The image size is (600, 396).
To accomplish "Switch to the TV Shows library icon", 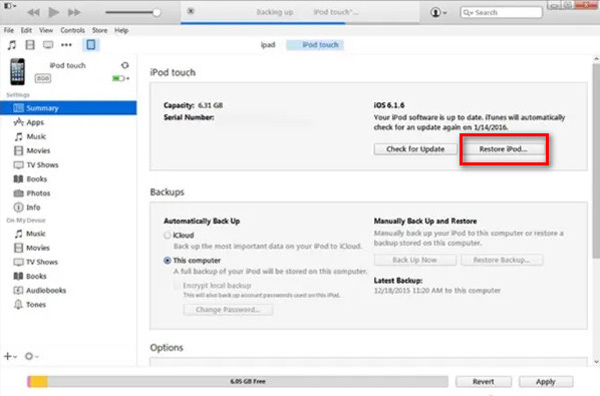I will tap(48, 45).
